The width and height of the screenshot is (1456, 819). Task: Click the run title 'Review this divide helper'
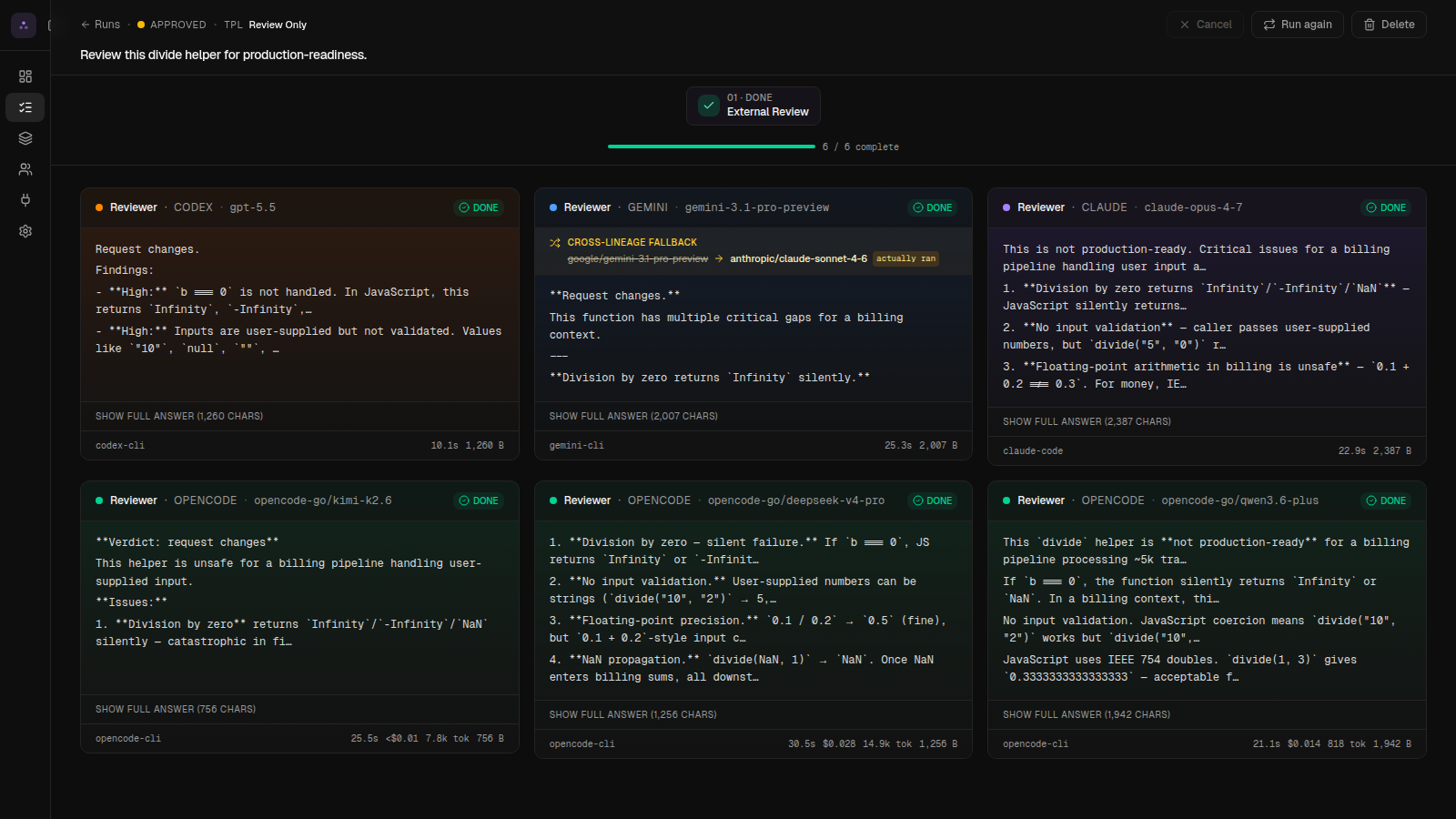tap(223, 55)
